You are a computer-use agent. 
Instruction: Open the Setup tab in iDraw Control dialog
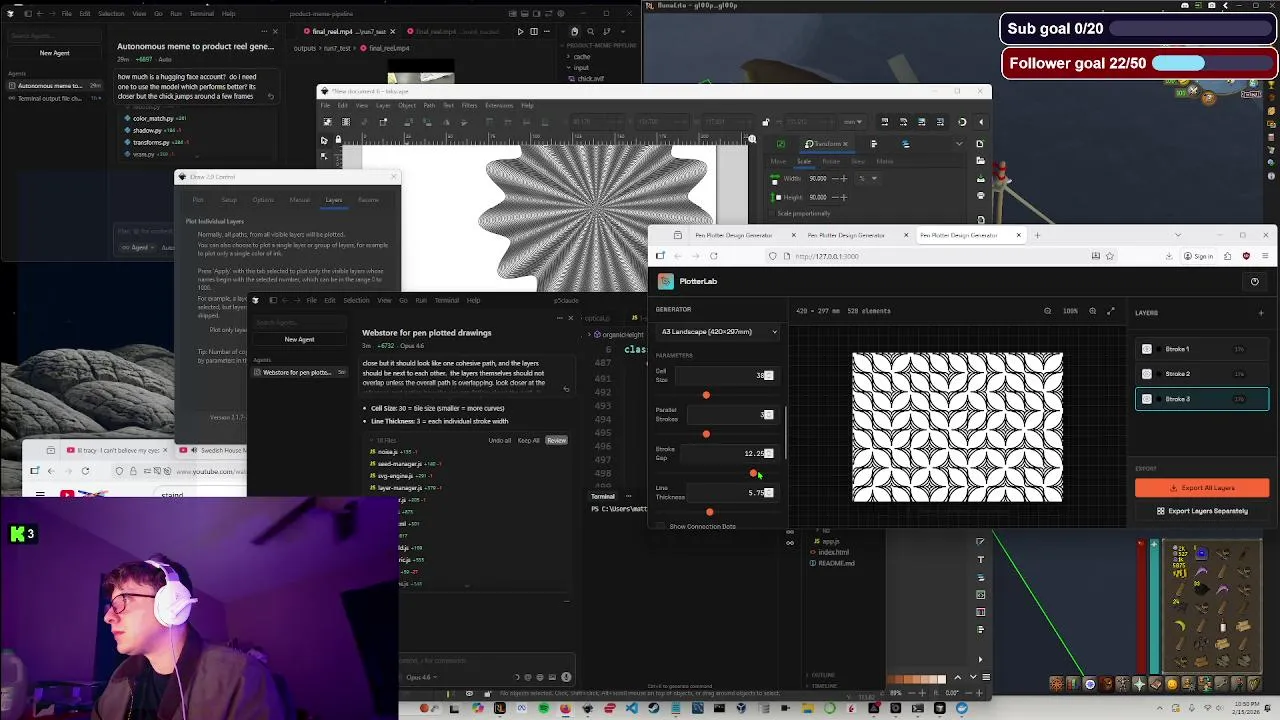tap(229, 200)
